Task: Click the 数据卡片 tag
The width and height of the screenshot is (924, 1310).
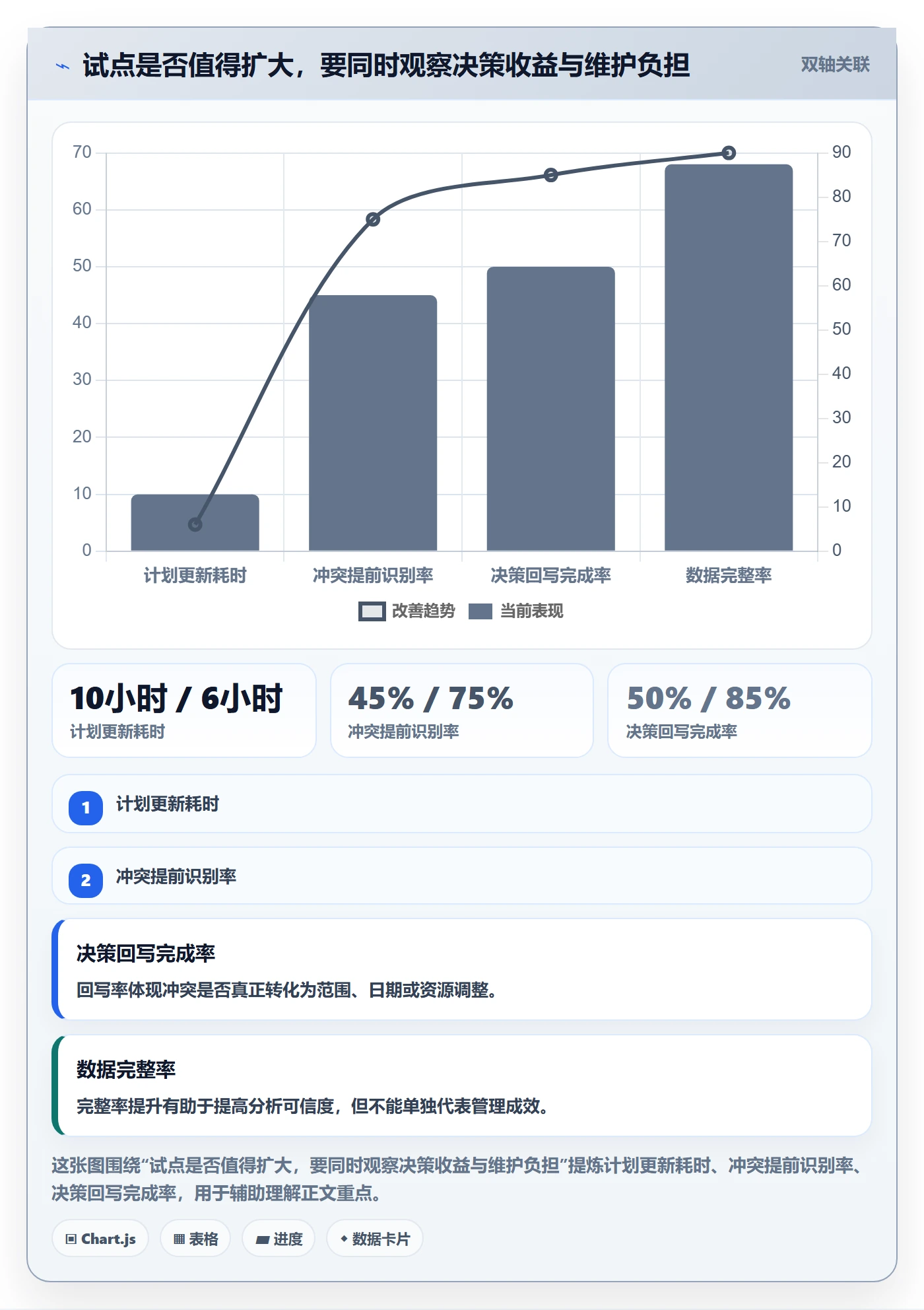Action: [x=375, y=1239]
